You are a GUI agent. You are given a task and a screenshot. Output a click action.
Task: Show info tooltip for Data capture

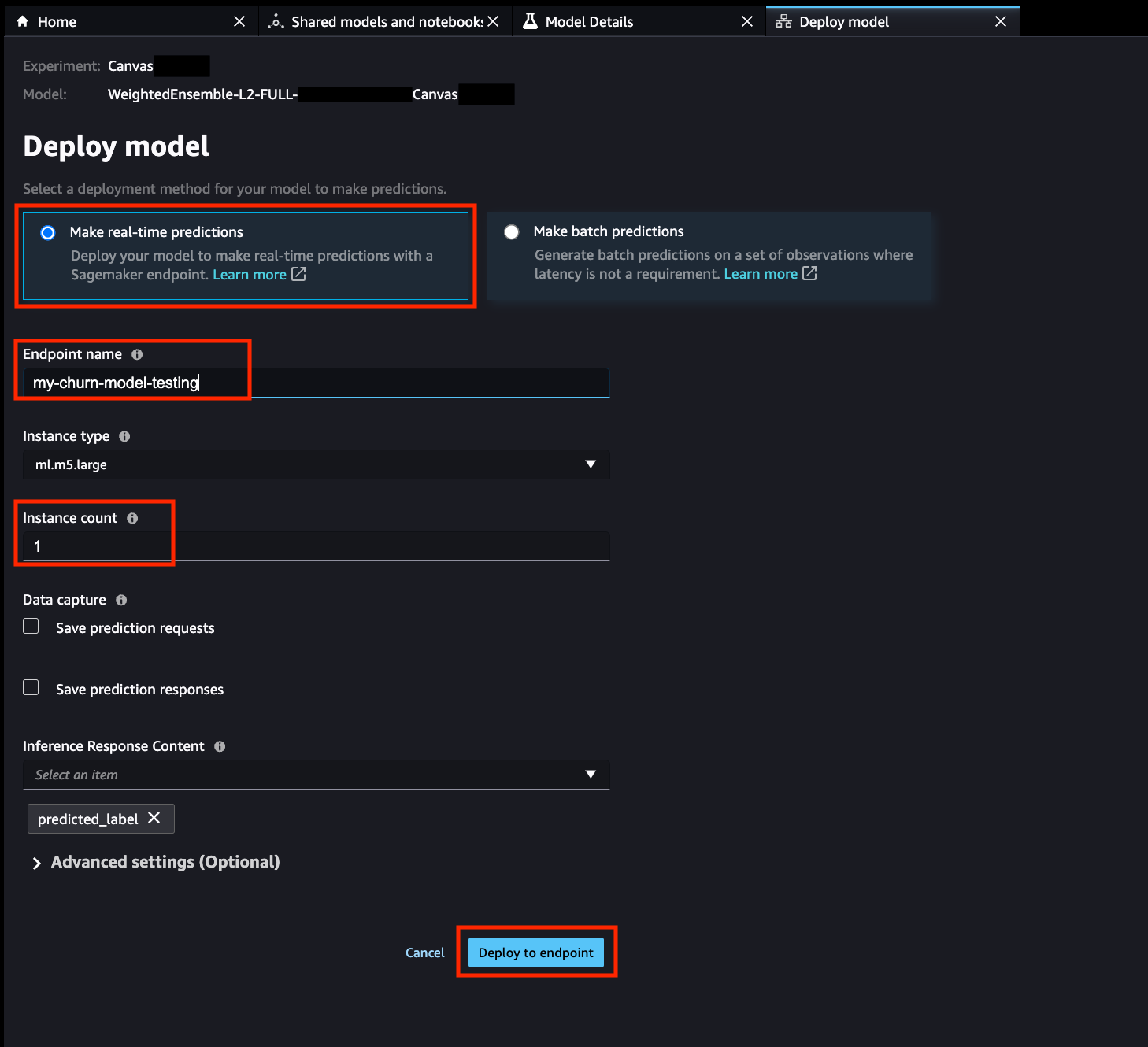(121, 600)
